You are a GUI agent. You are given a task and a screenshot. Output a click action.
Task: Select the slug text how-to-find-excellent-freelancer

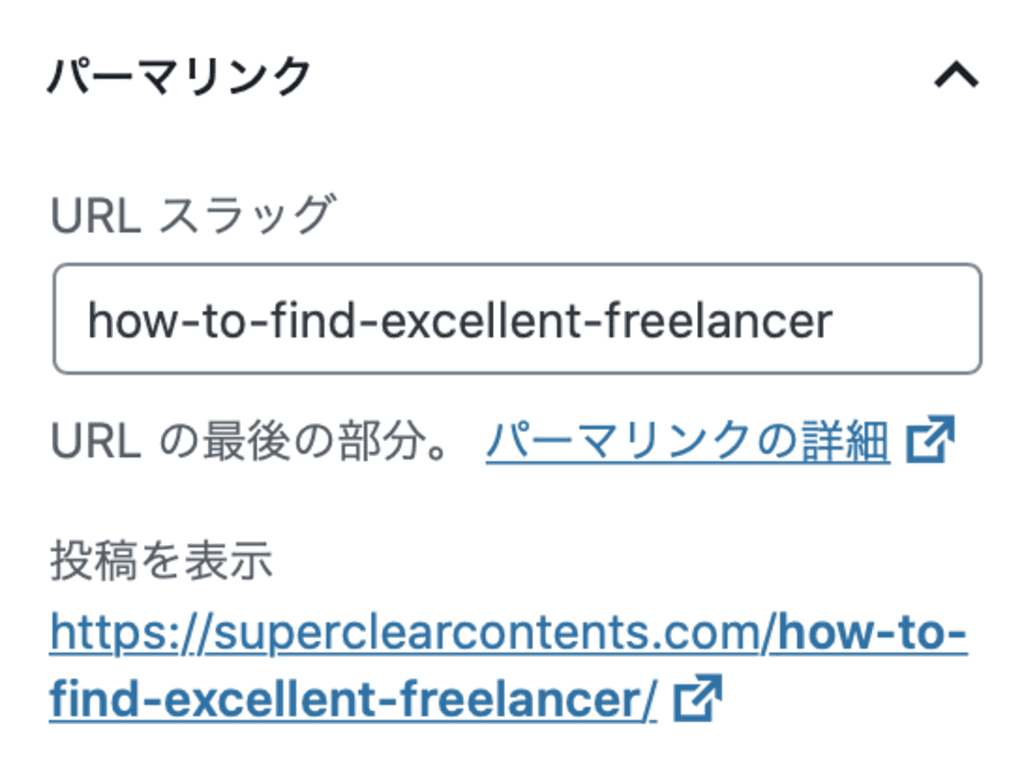[x=460, y=318]
